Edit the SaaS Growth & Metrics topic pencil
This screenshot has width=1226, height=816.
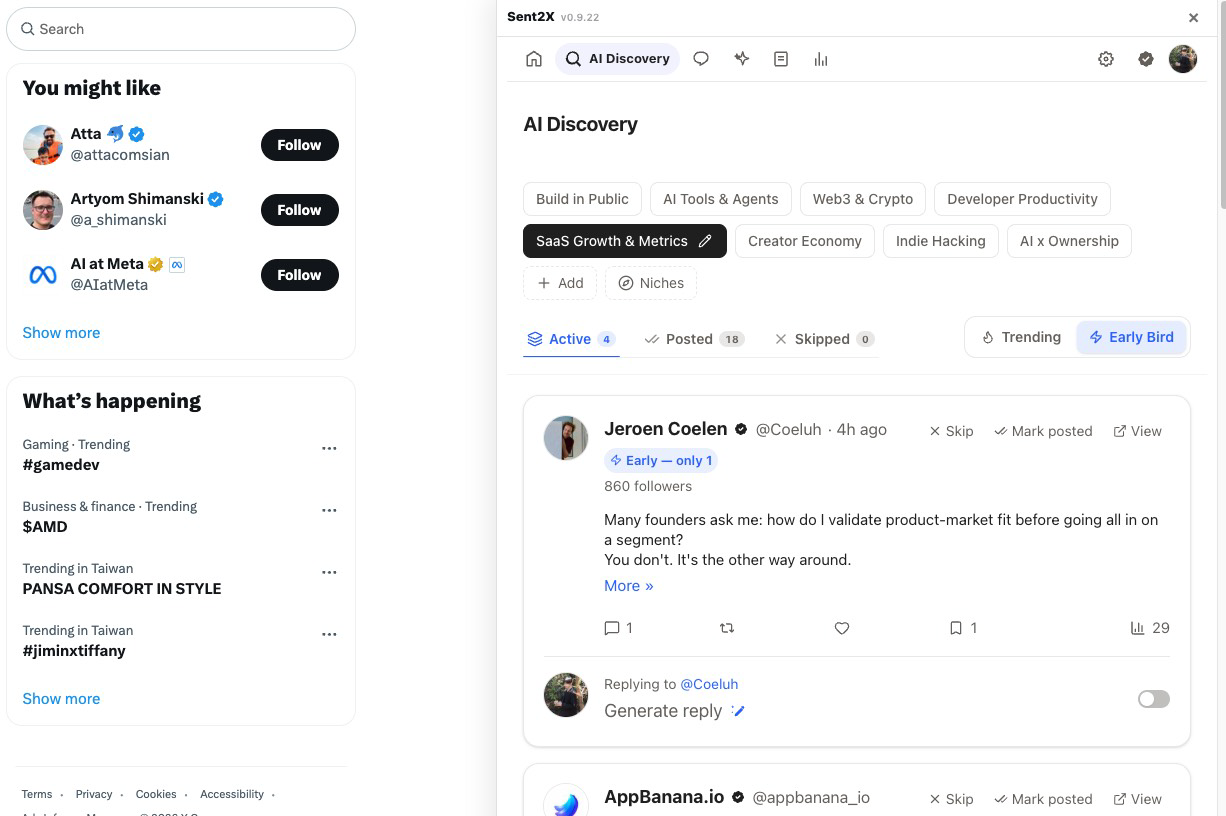(x=705, y=241)
